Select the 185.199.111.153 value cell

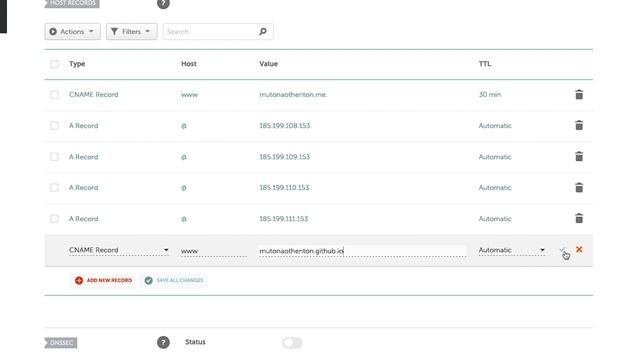[284, 219]
